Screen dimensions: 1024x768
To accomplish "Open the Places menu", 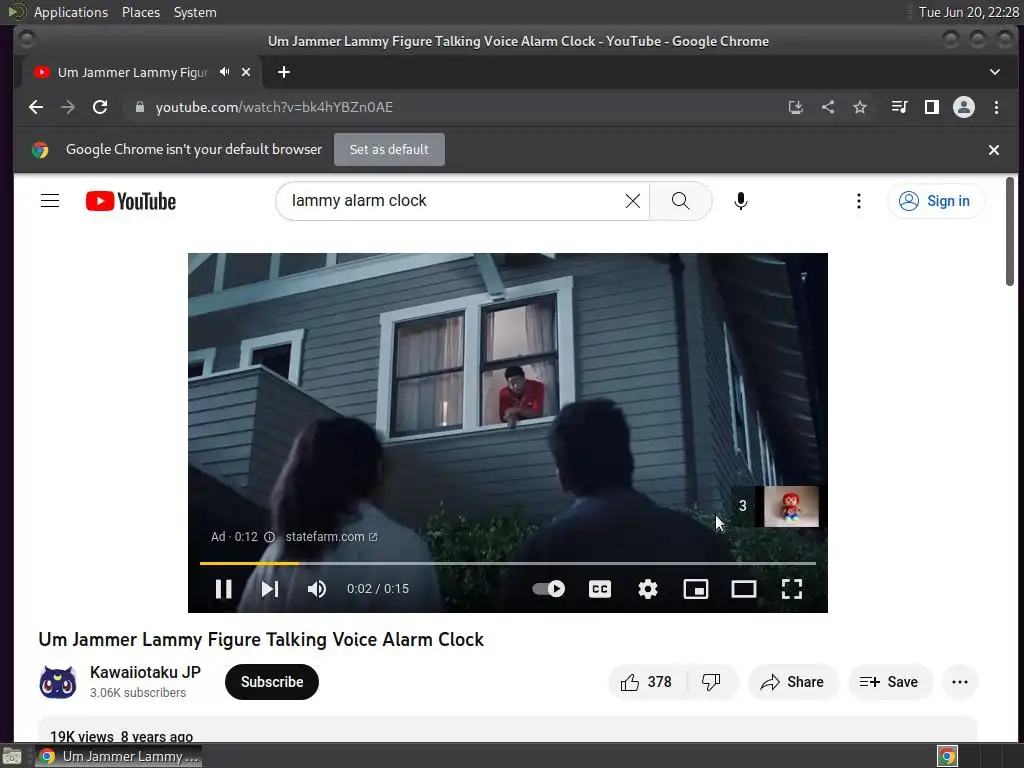I will point(141,12).
